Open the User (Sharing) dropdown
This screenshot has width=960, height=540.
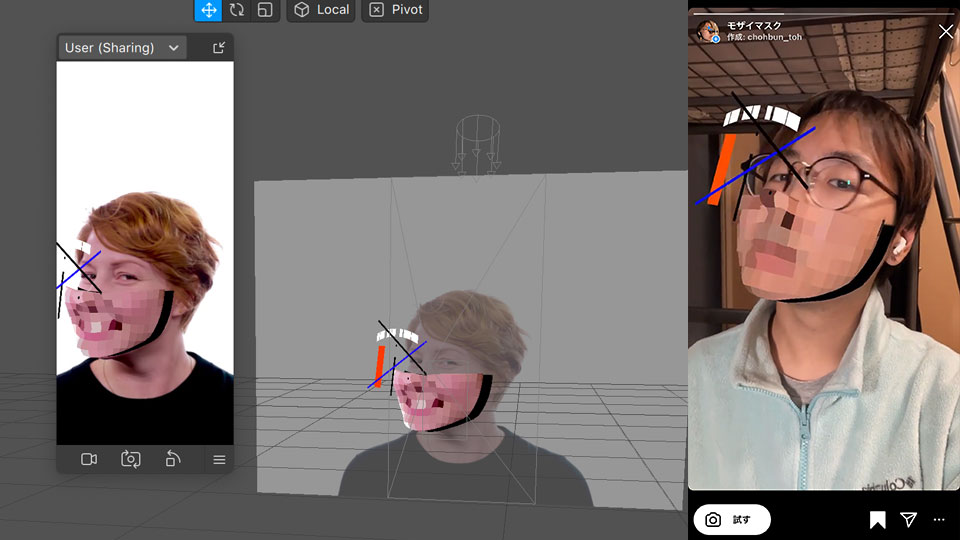tap(122, 48)
